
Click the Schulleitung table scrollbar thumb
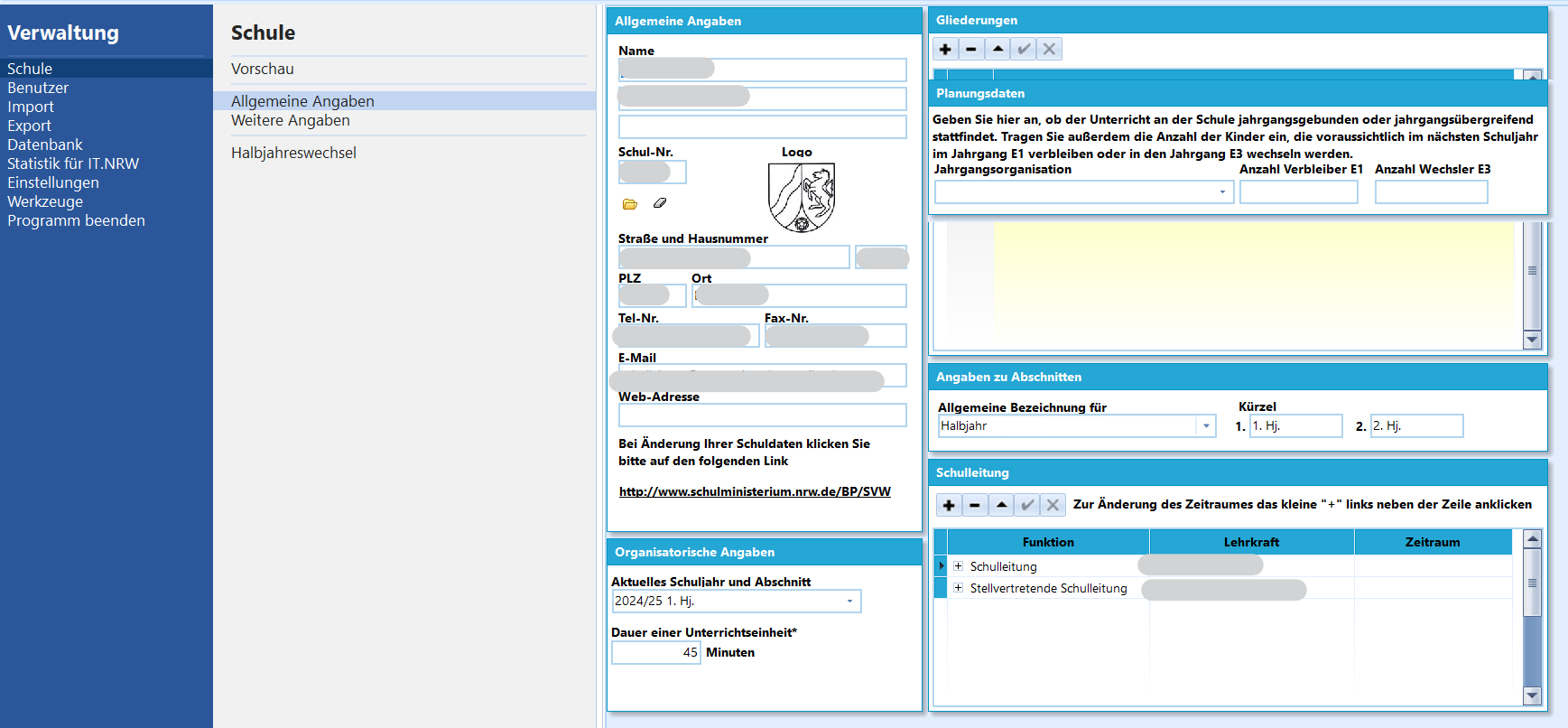pos(1532,583)
